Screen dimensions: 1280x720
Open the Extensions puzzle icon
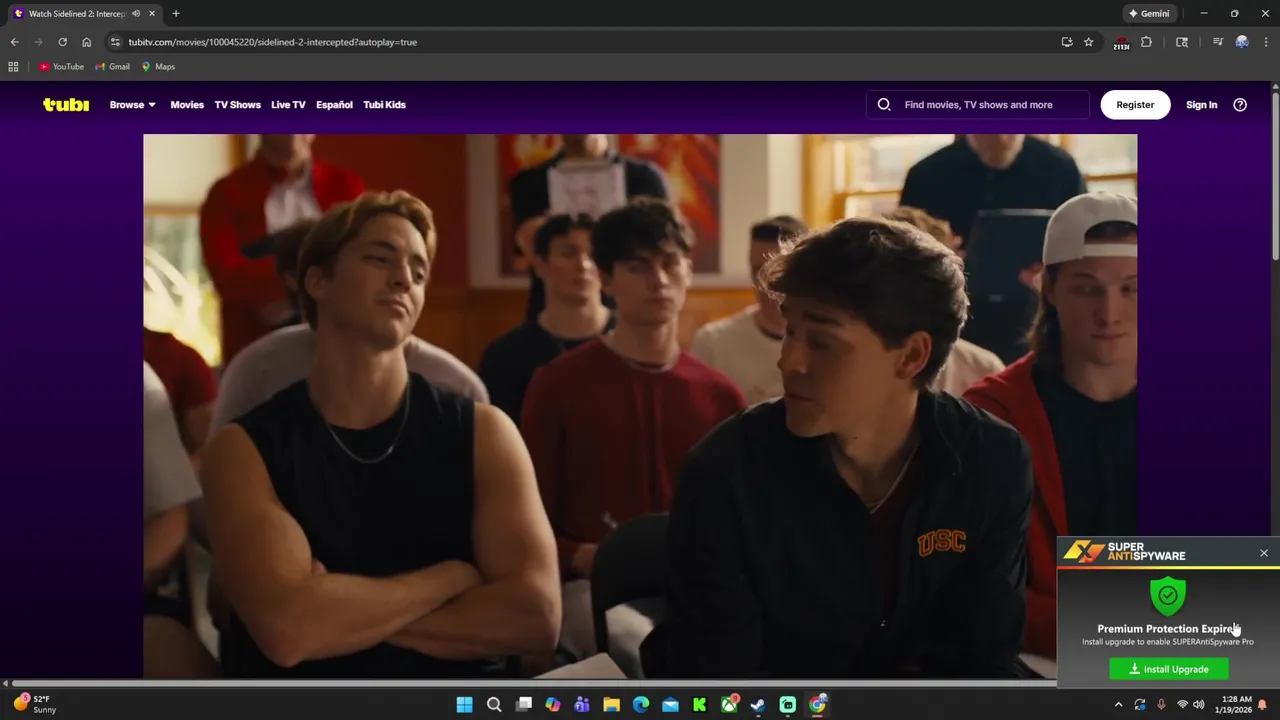tap(1146, 42)
